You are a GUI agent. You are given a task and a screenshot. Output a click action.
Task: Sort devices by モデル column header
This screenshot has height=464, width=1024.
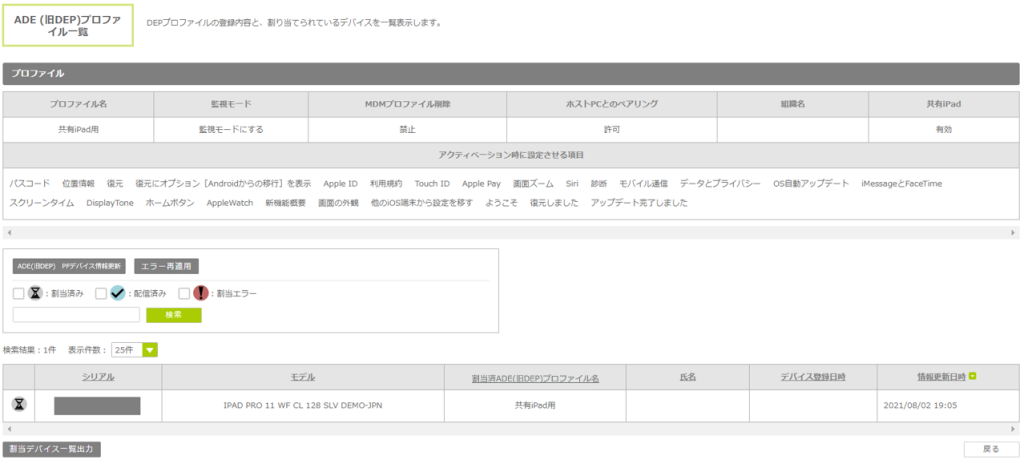[302, 377]
